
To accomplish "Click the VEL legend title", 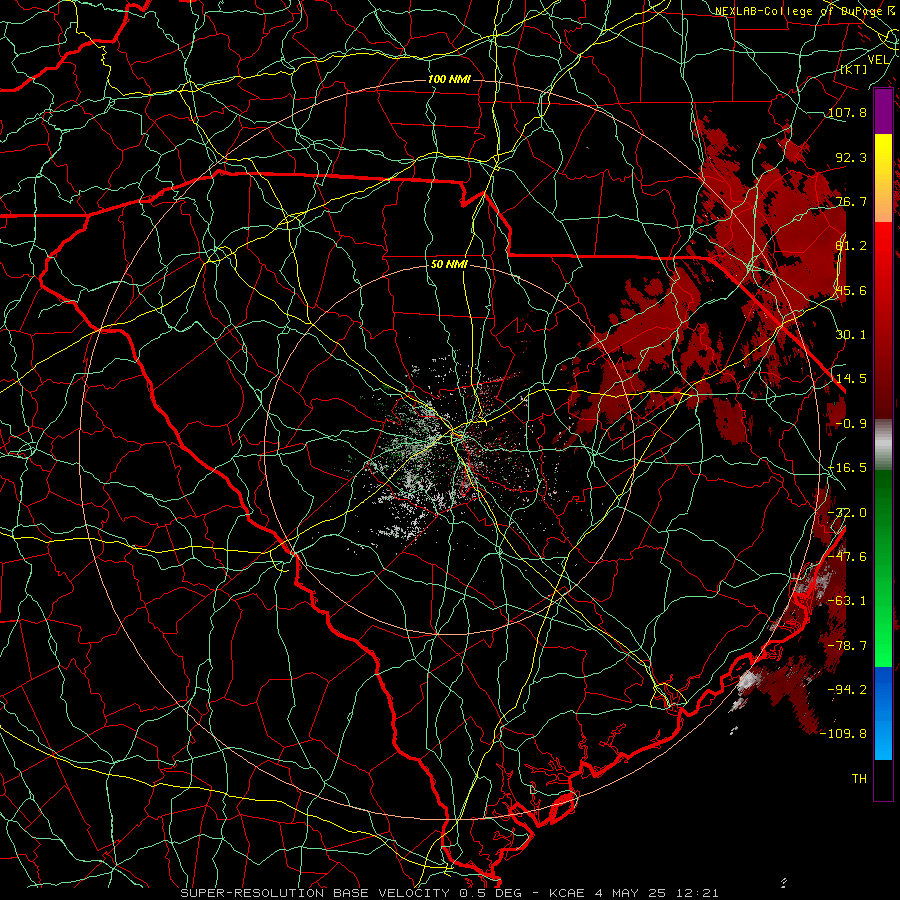I will point(878,60).
